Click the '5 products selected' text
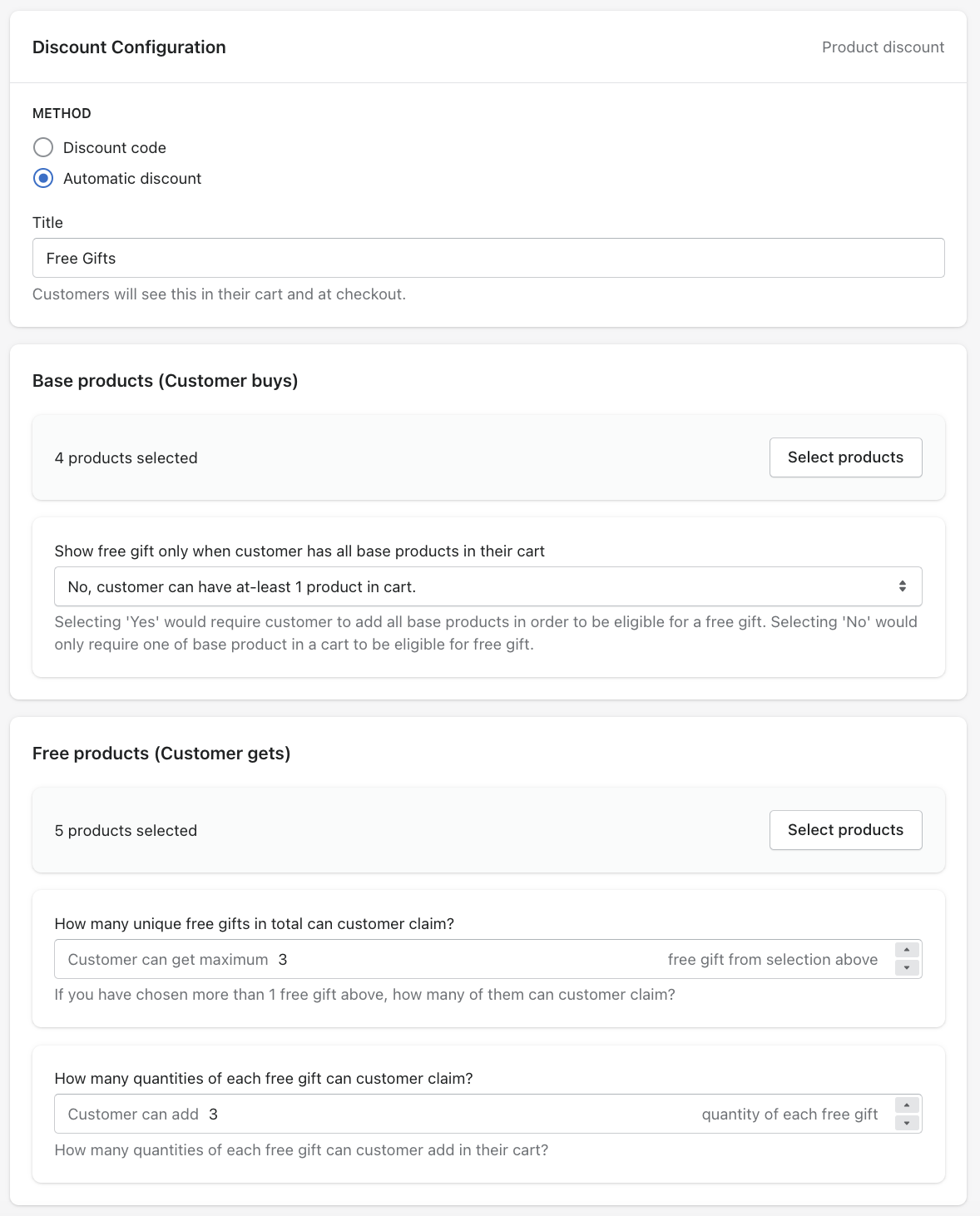The height and width of the screenshot is (1216, 980). [x=126, y=831]
